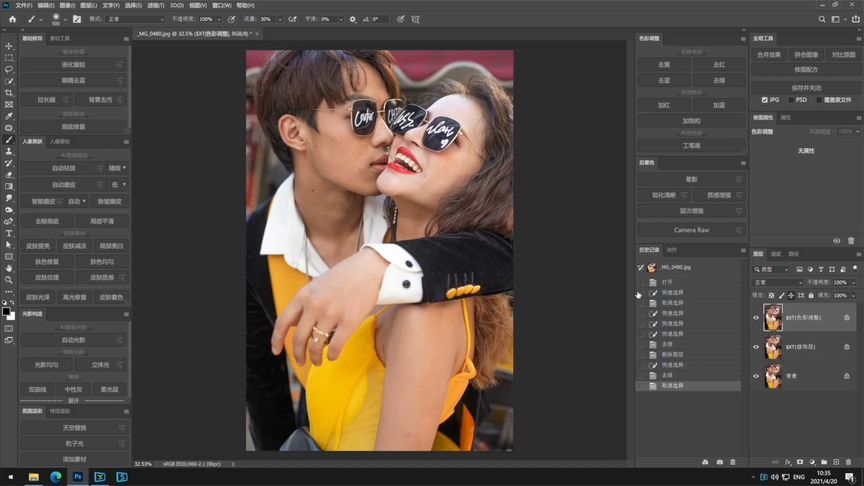Select the Crop tool
Viewport: 864px width, 486px height.
(x=9, y=92)
